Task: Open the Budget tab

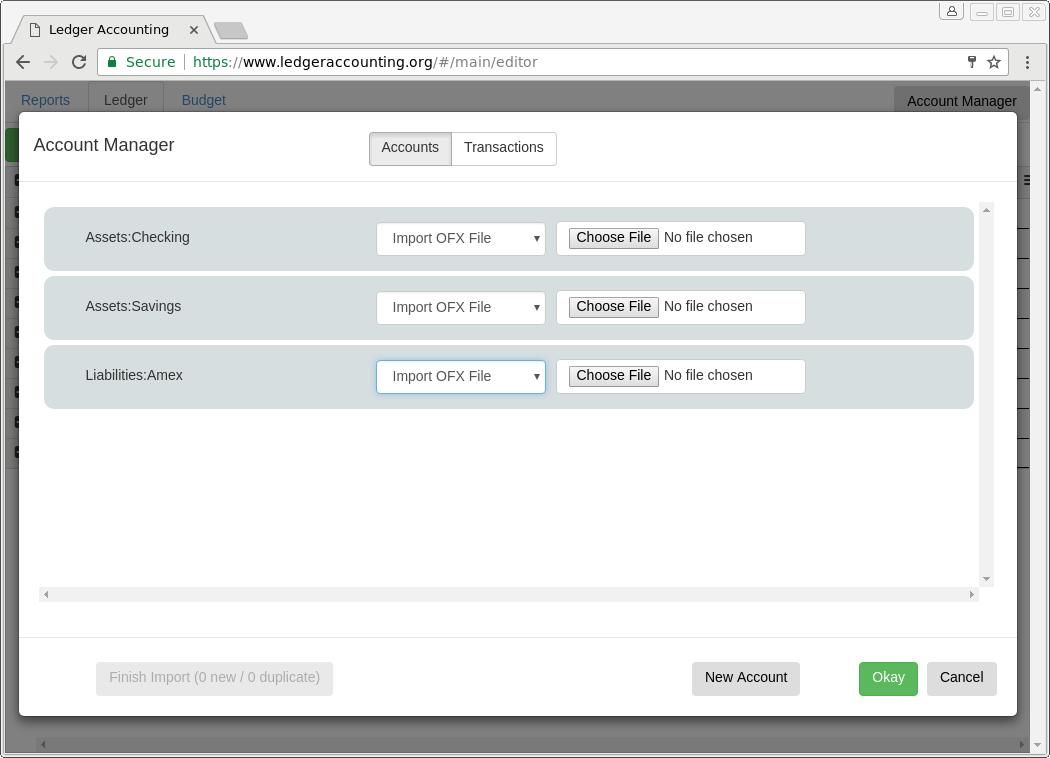Action: (x=204, y=100)
